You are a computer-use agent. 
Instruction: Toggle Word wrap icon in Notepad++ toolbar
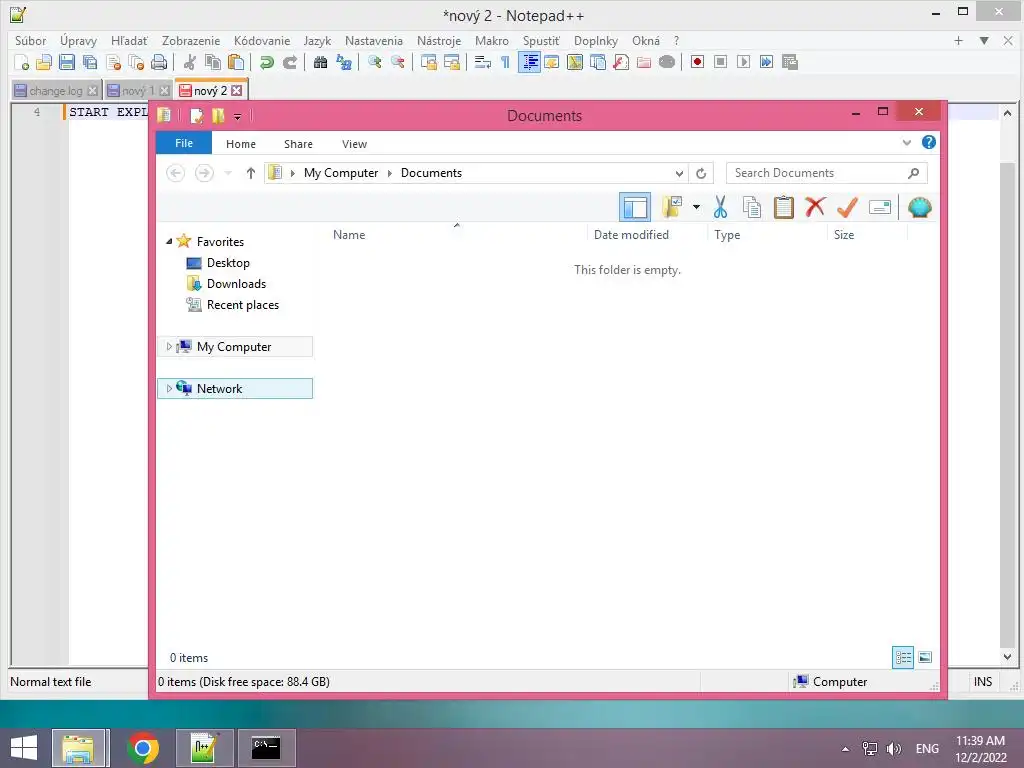[483, 62]
